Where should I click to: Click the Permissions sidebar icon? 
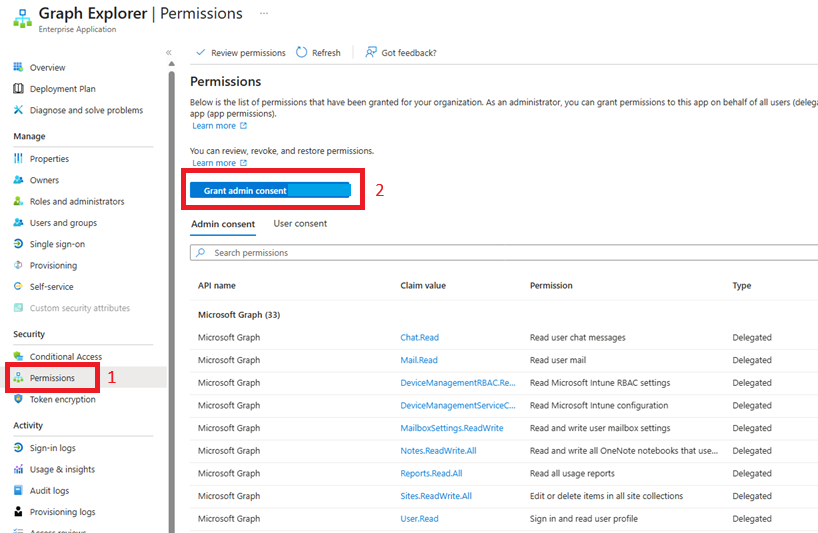pyautogui.click(x=18, y=378)
